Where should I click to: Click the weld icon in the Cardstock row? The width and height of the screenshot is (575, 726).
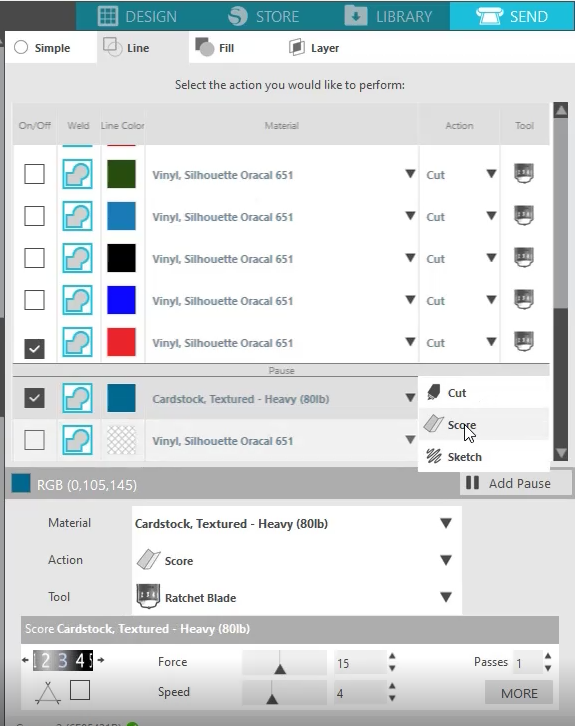point(77,398)
